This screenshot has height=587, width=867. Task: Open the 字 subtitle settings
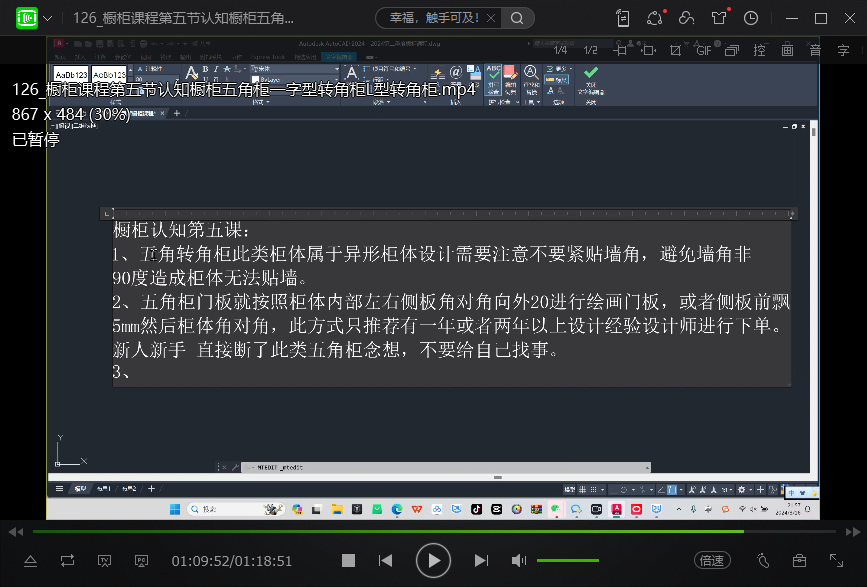click(x=843, y=50)
